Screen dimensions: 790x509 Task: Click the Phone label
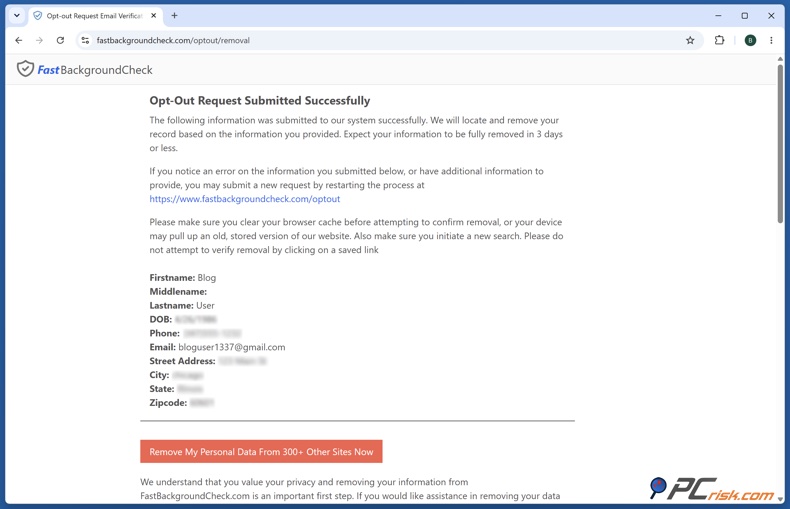point(164,333)
